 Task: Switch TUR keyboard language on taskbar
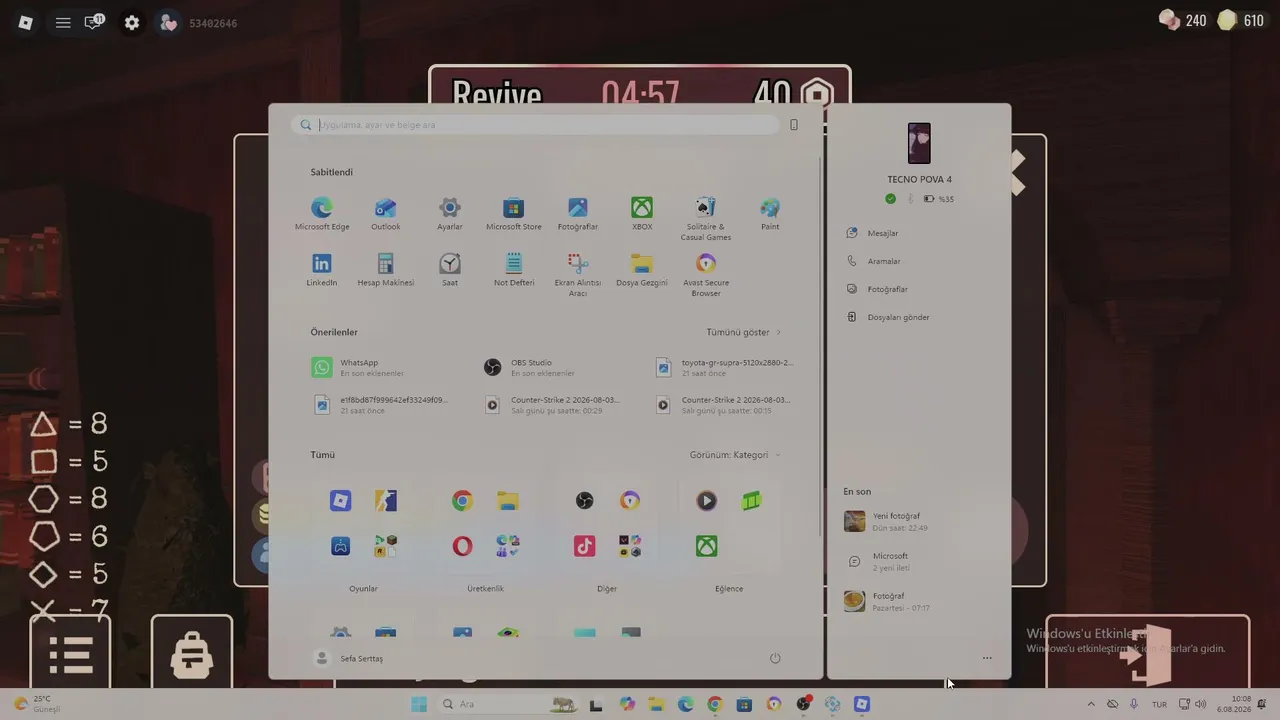click(x=1159, y=704)
